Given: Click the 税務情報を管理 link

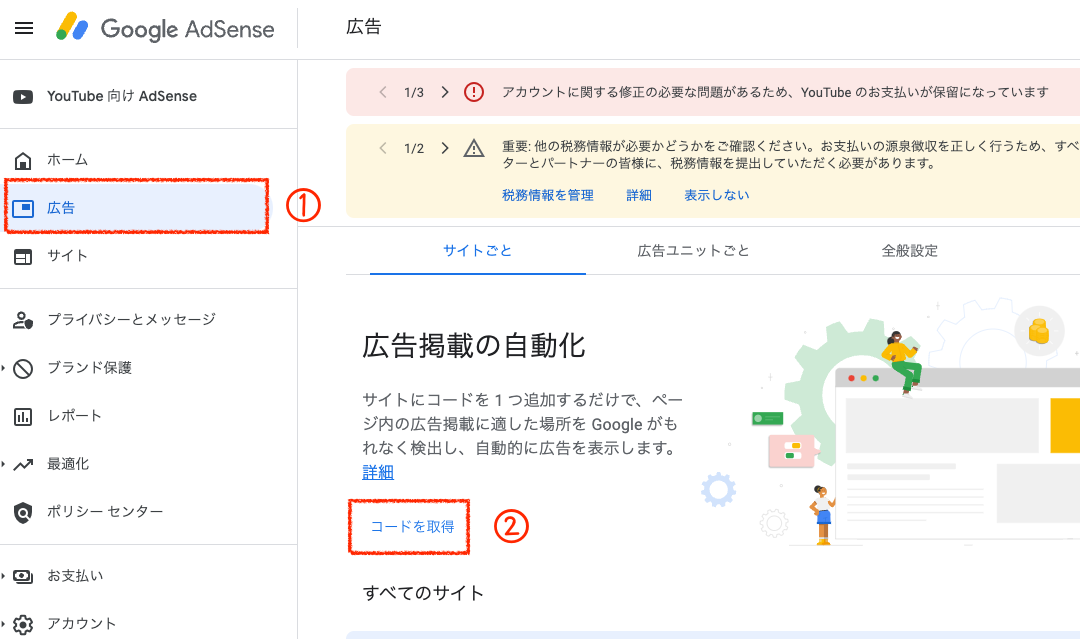Looking at the screenshot, I should [x=548, y=196].
